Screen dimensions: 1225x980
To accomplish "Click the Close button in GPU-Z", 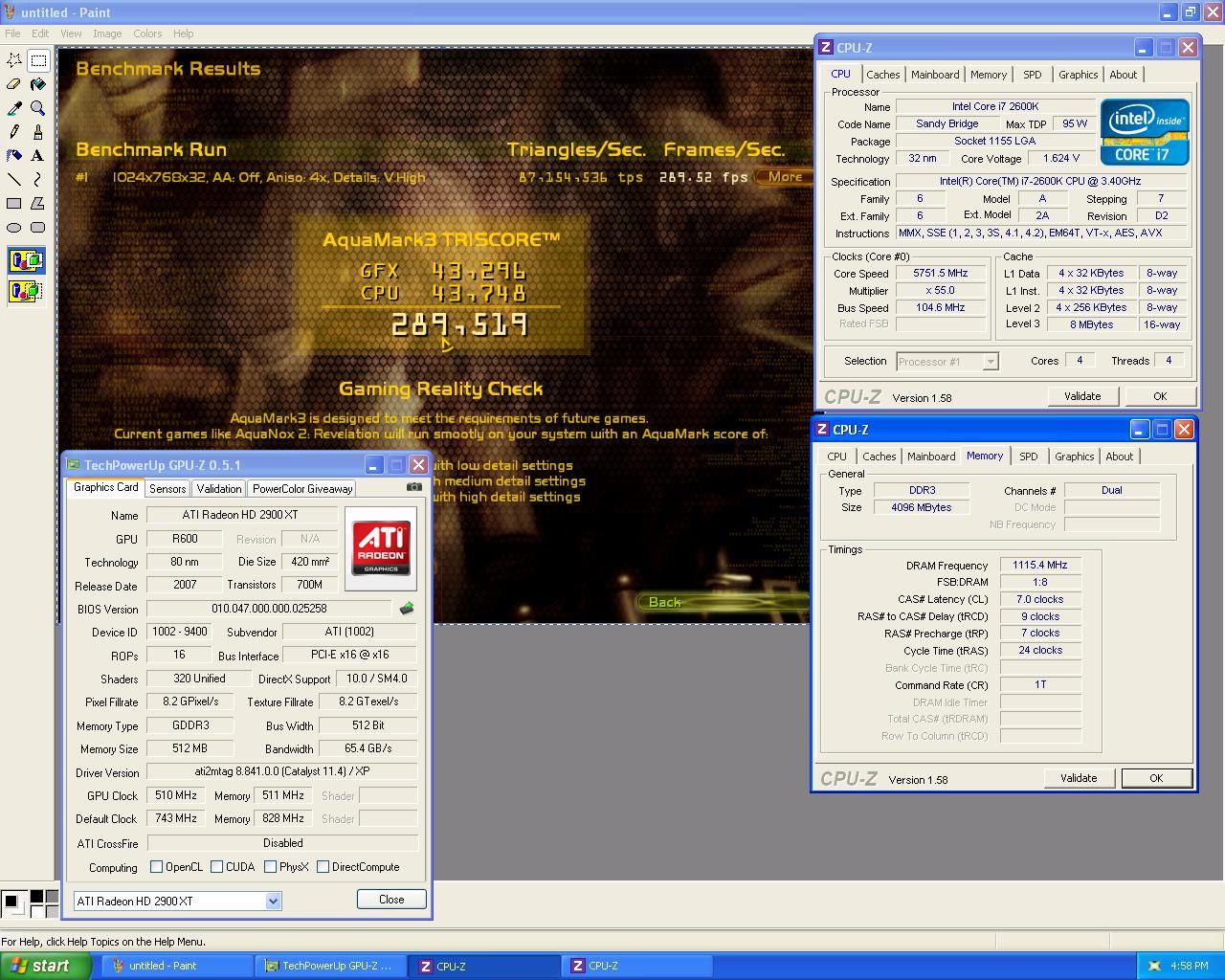I will click(x=391, y=900).
